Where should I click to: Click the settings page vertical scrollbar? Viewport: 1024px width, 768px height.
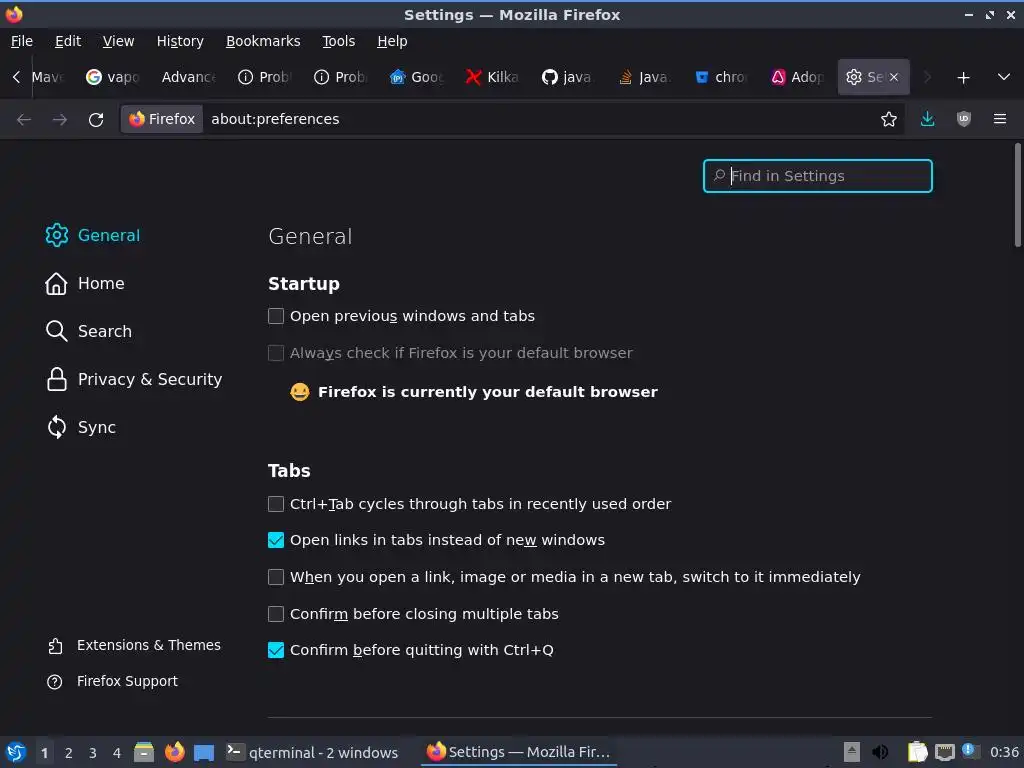(1017, 195)
